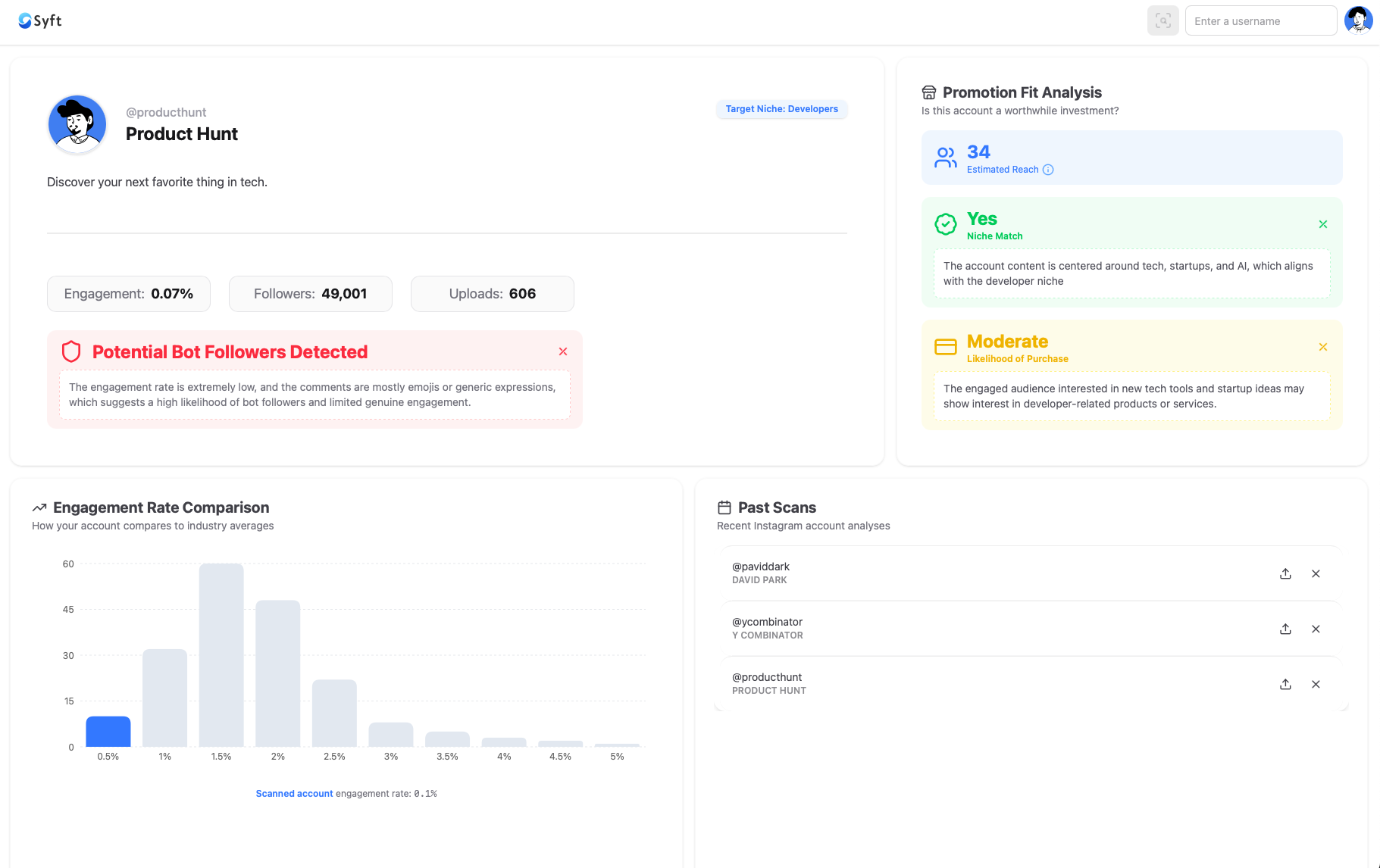Focus the Enter a username field

1260,21
